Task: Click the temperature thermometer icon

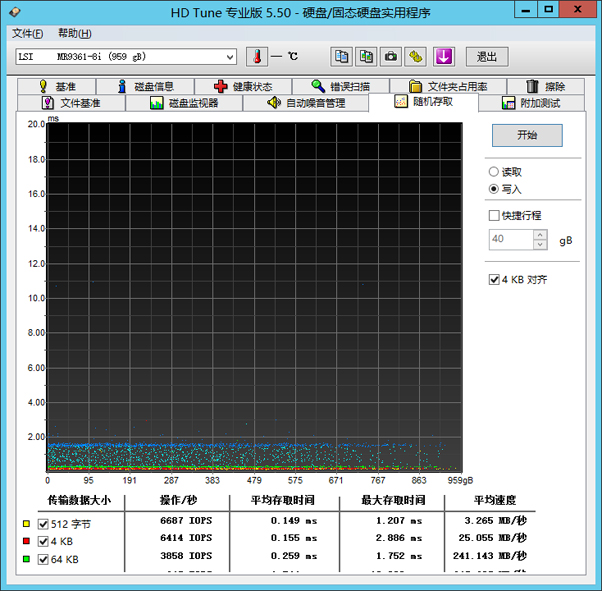Action: pos(257,57)
